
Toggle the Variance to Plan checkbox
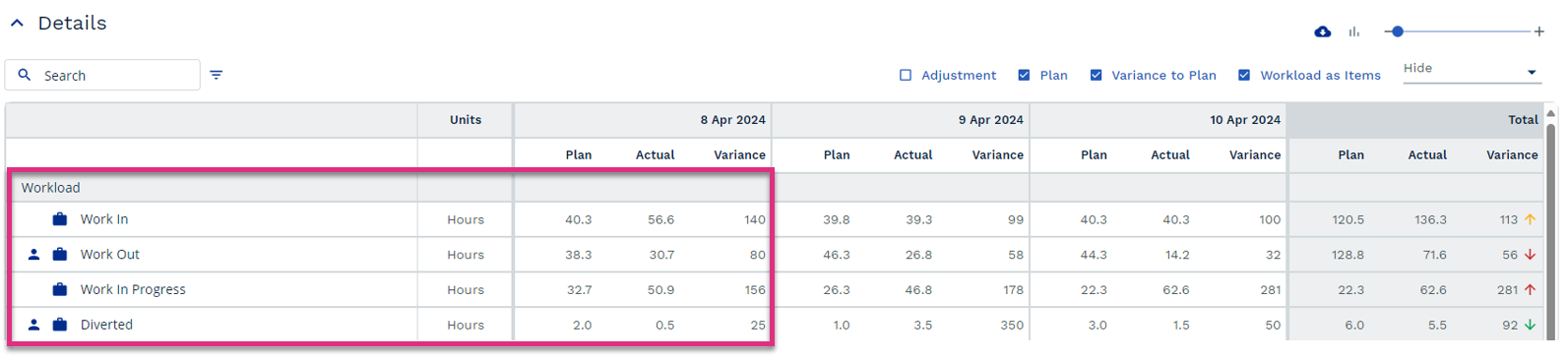[x=1096, y=75]
